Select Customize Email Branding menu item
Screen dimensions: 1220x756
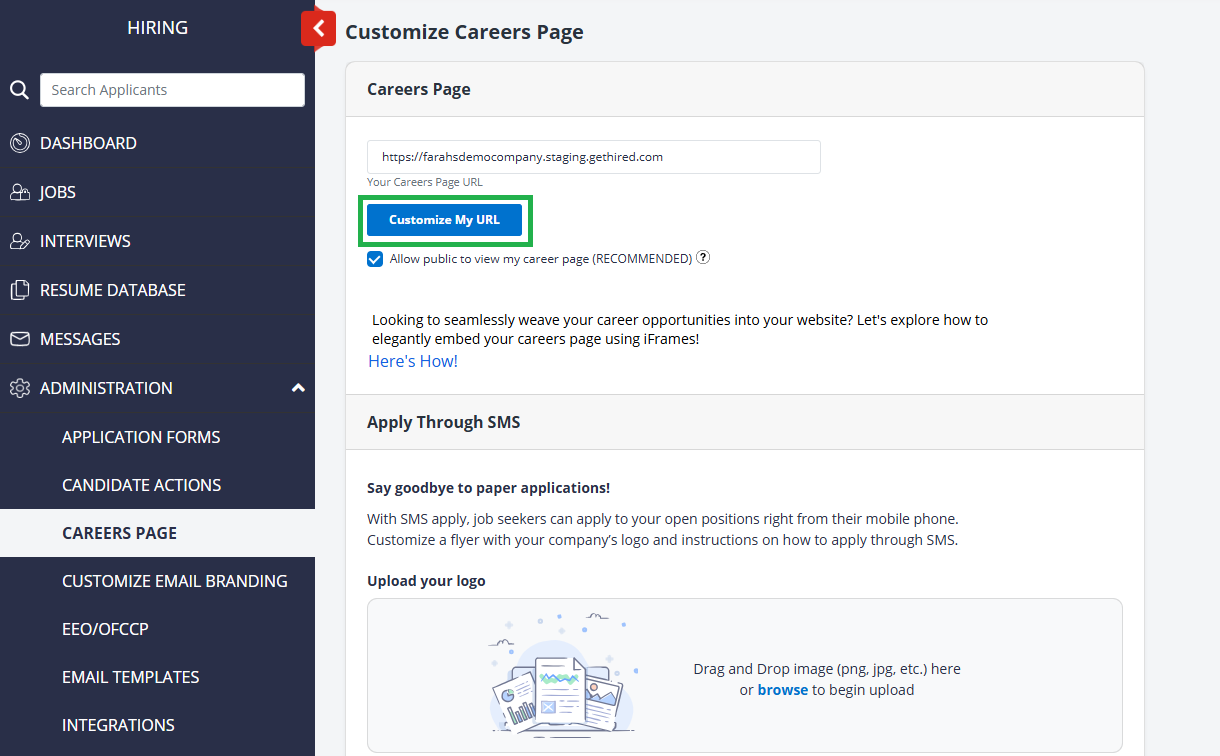coord(174,581)
